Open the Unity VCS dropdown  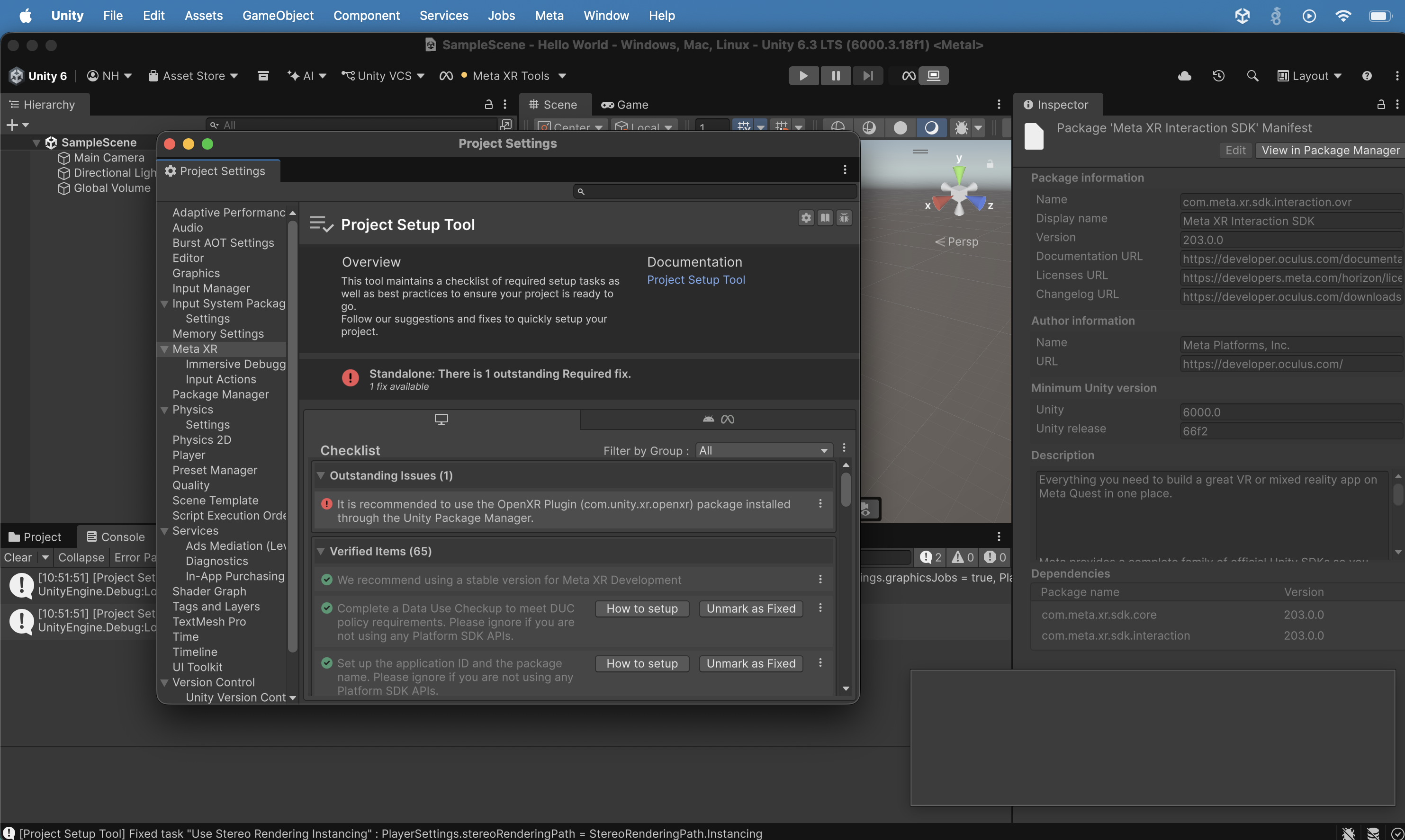pos(383,76)
